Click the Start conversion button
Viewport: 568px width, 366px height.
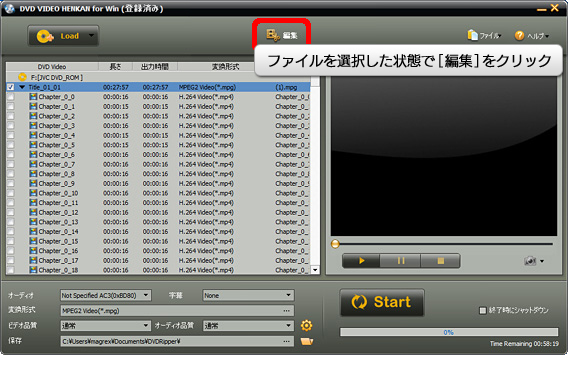coord(382,302)
